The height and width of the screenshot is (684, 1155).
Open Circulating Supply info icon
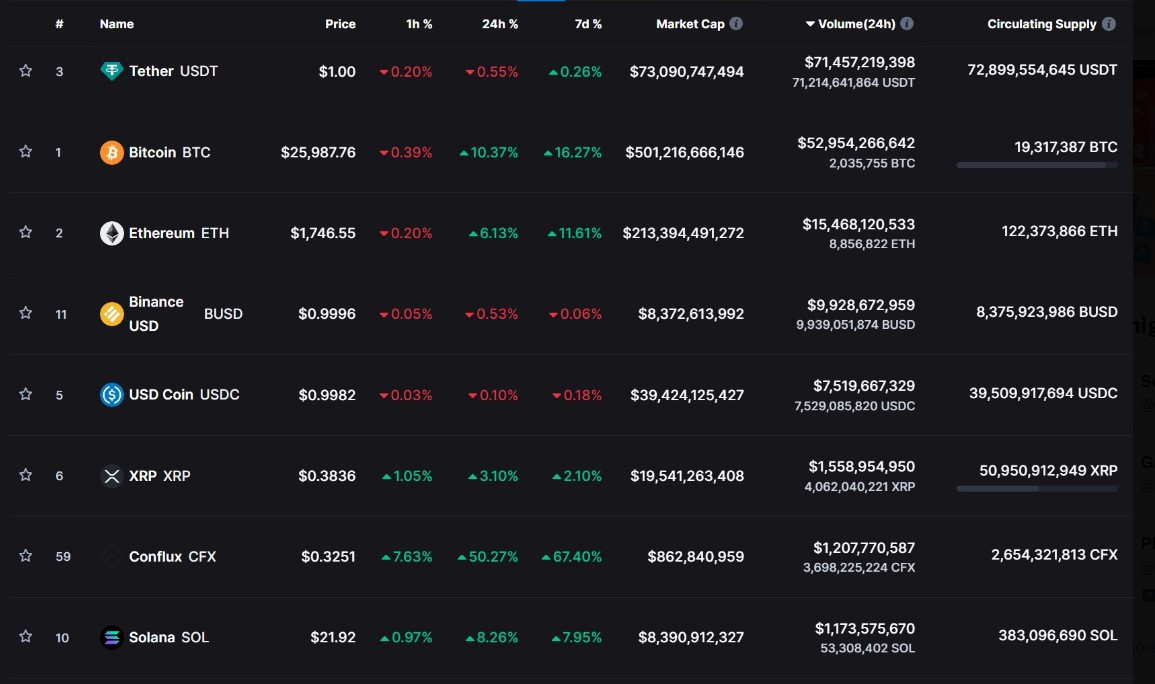tap(1109, 24)
